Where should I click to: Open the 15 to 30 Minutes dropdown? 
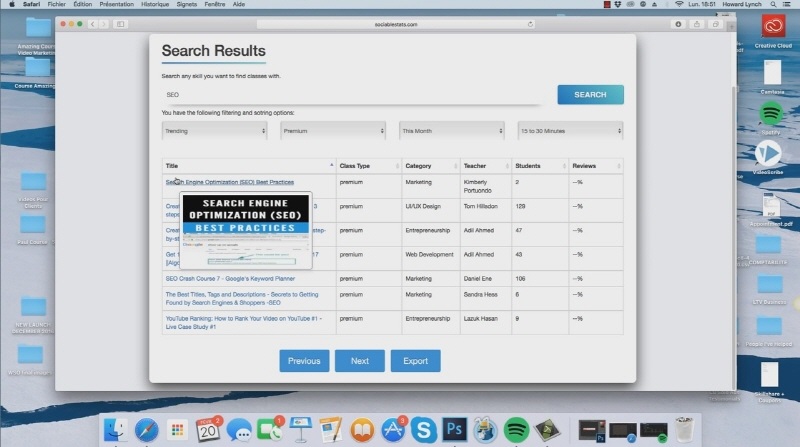pyautogui.click(x=570, y=131)
